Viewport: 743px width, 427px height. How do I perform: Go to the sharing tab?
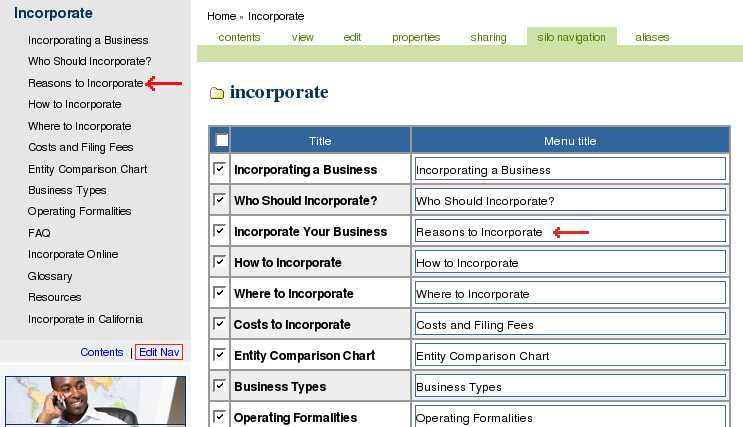pos(488,37)
